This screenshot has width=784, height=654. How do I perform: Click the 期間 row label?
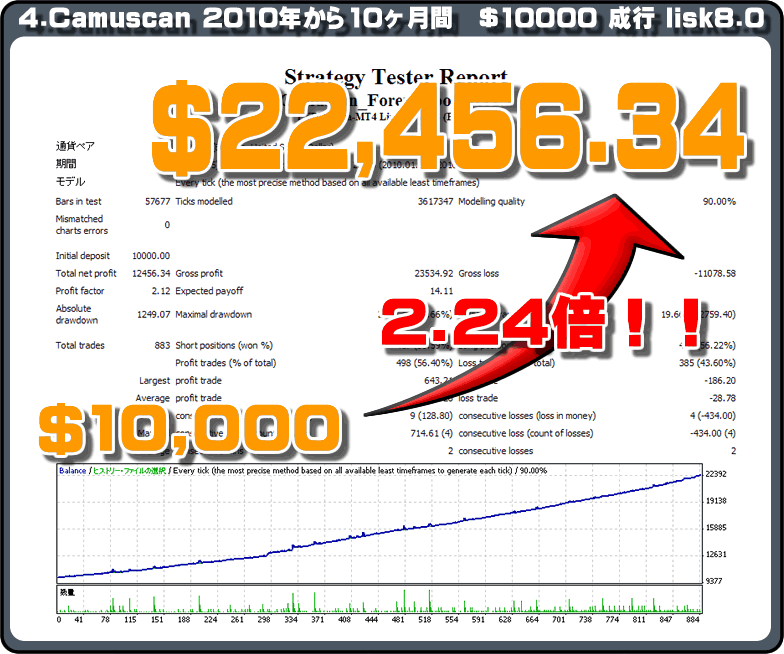click(x=66, y=163)
